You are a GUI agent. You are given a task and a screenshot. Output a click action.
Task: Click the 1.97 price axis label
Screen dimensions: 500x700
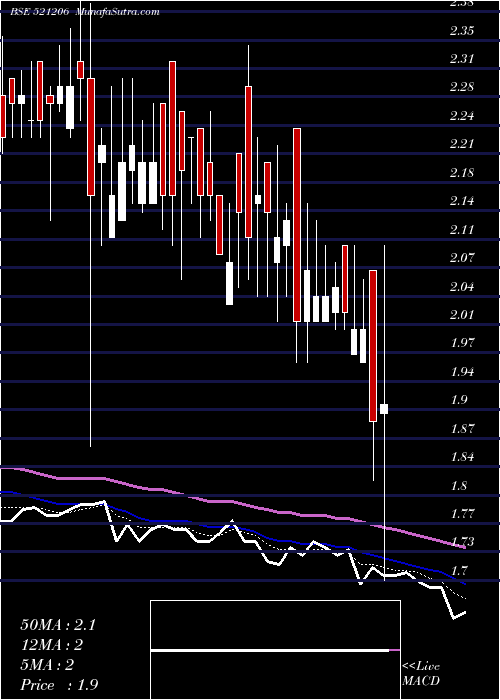tap(462, 342)
